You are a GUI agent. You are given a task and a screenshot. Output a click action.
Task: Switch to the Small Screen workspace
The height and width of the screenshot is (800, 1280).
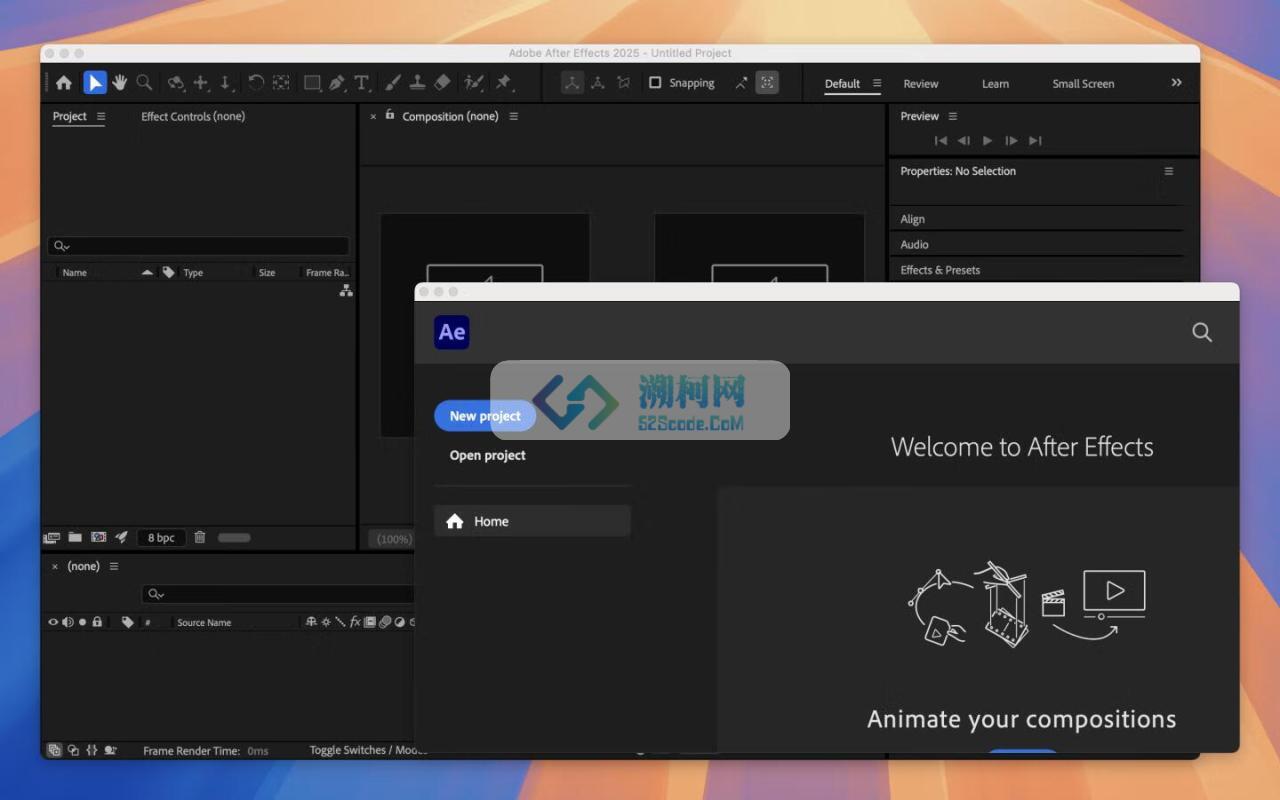[1083, 84]
